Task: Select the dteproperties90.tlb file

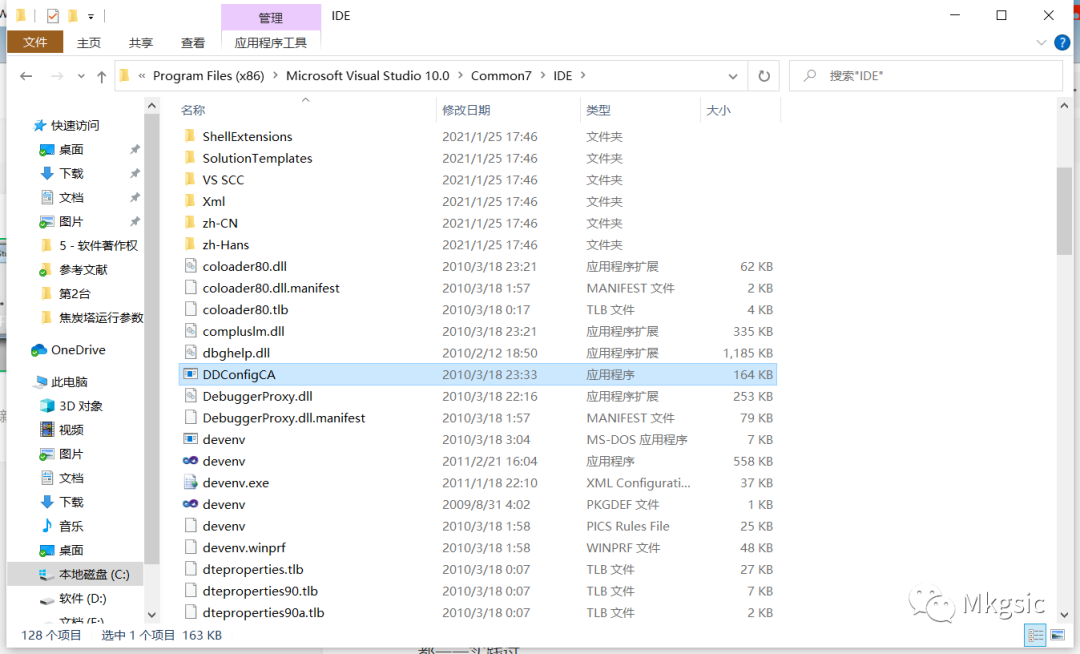Action: click(260, 591)
